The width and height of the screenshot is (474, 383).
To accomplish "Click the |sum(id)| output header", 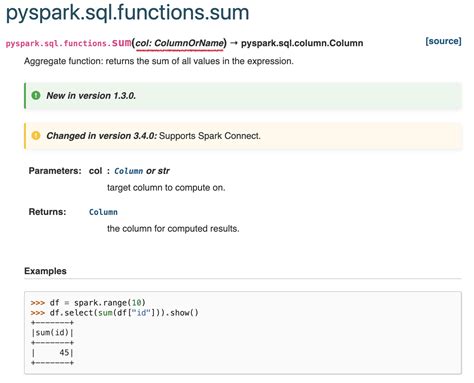I will pos(52,333).
